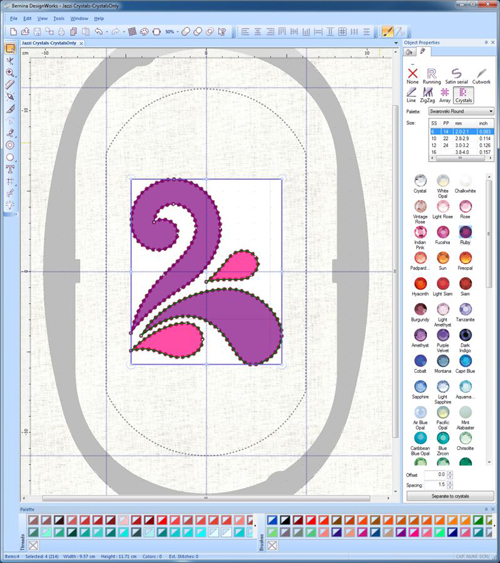Open the Palette Swarovski Round dropdown

[x=461, y=111]
